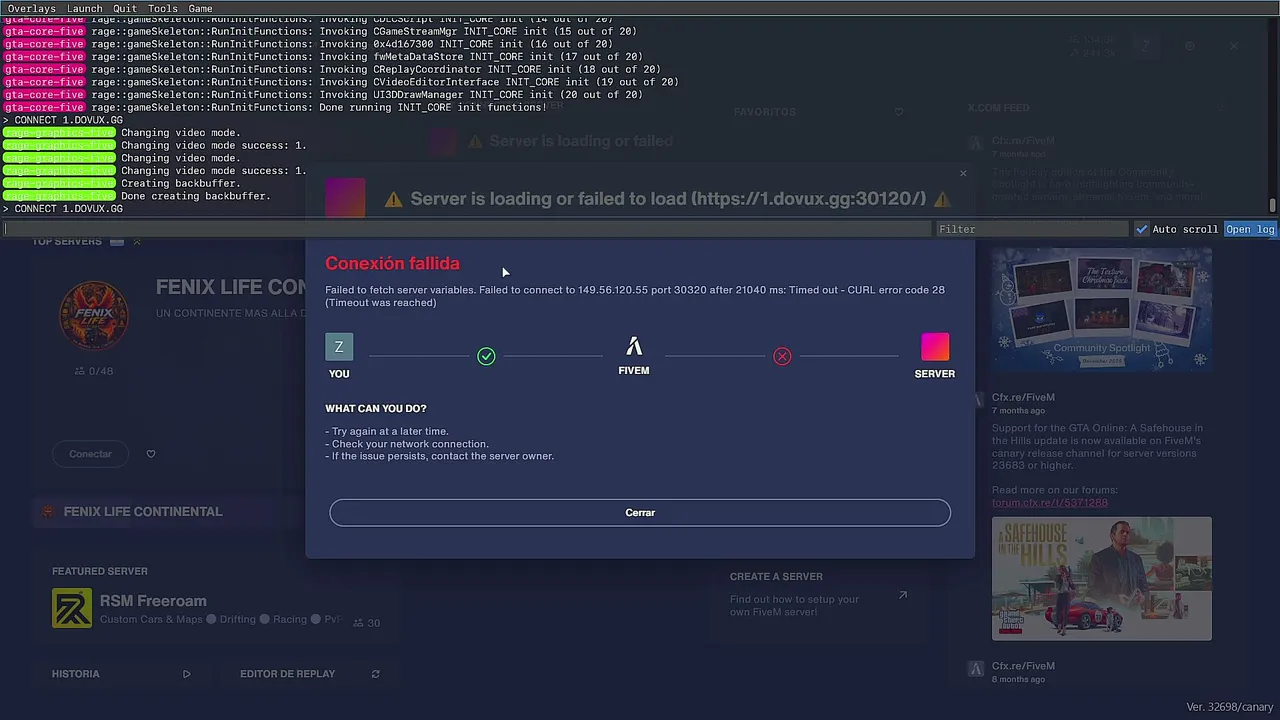Click the RSM Freeroam server logo

click(x=72, y=608)
